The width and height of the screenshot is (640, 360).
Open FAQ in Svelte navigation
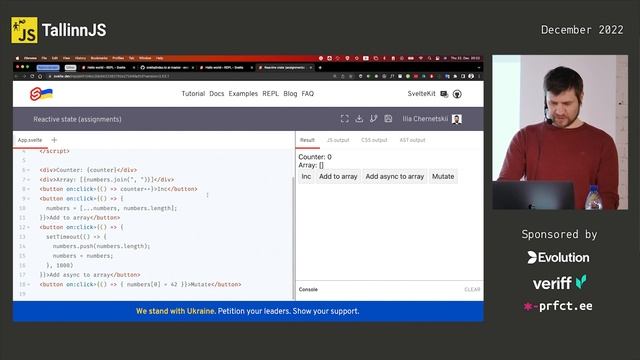click(x=308, y=94)
